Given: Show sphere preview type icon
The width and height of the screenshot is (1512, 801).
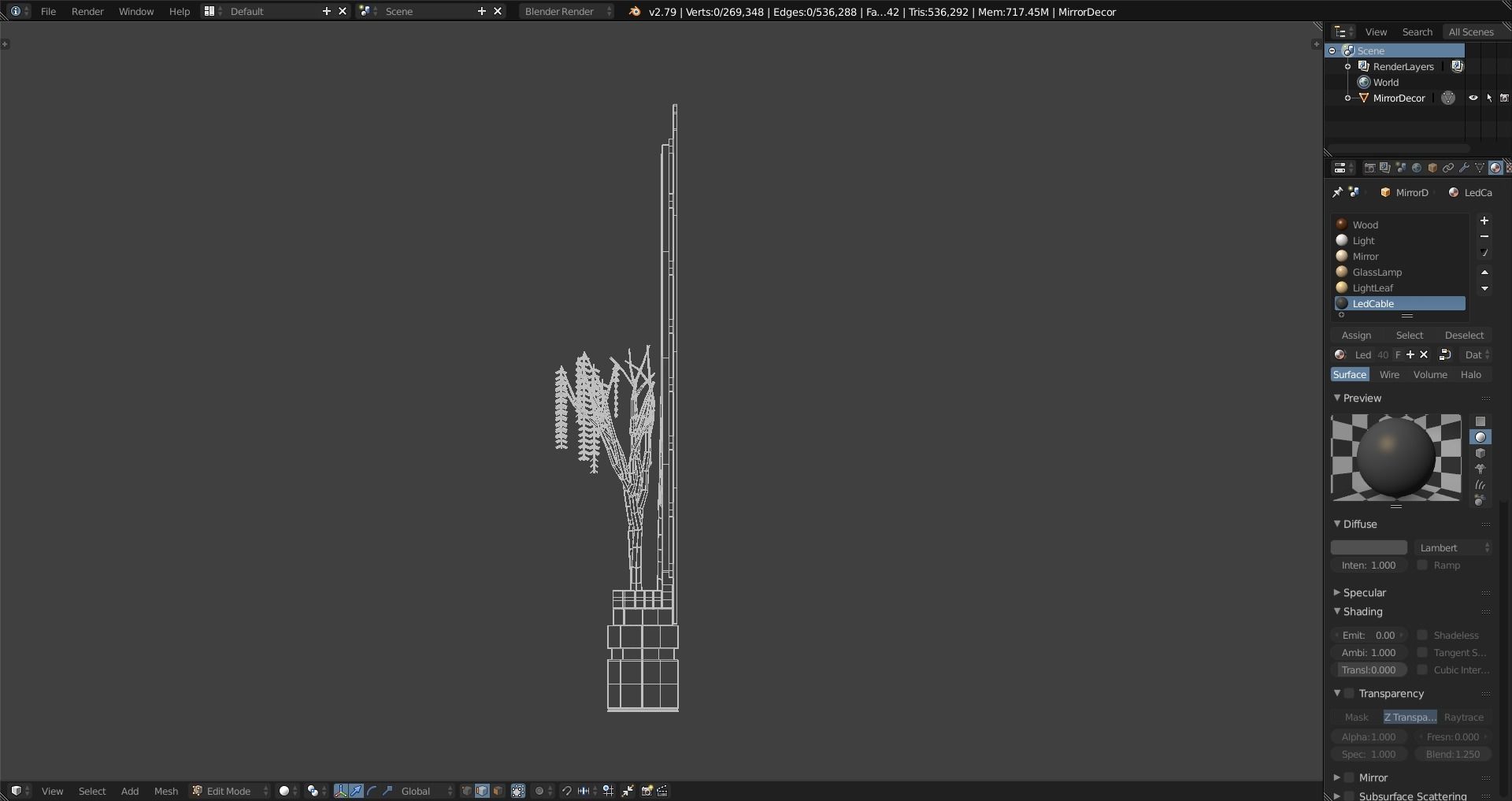Looking at the screenshot, I should click(1480, 438).
